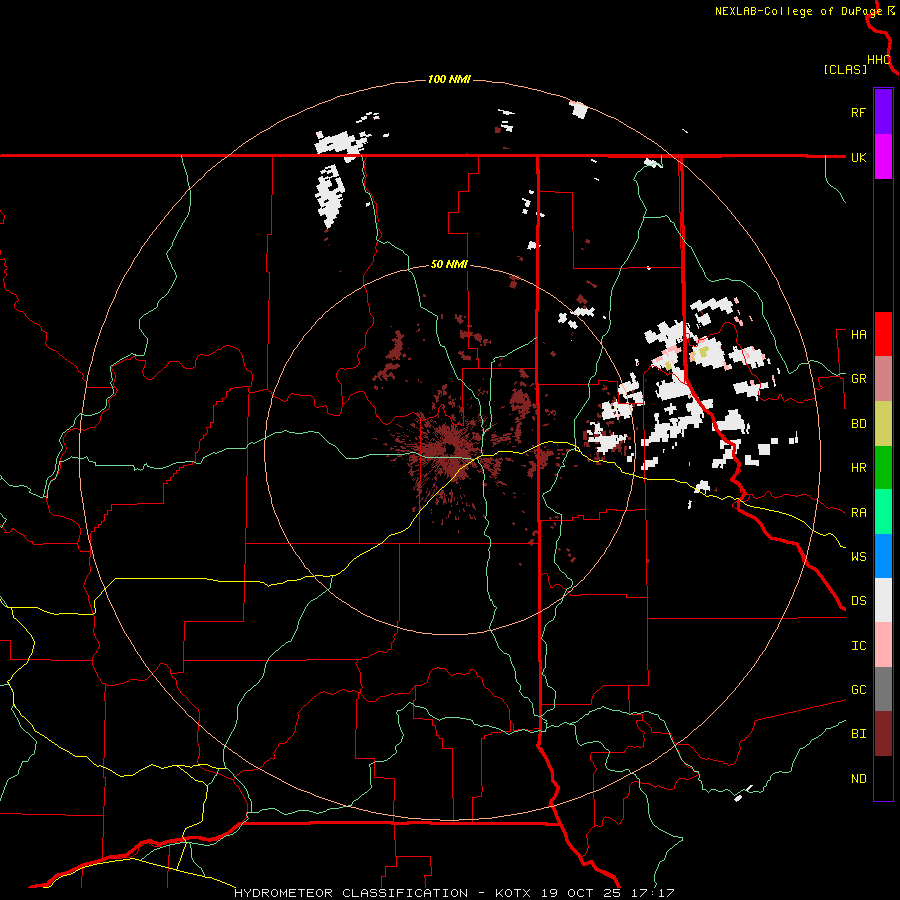
Task: Click the RA legend label
Action: (x=858, y=513)
